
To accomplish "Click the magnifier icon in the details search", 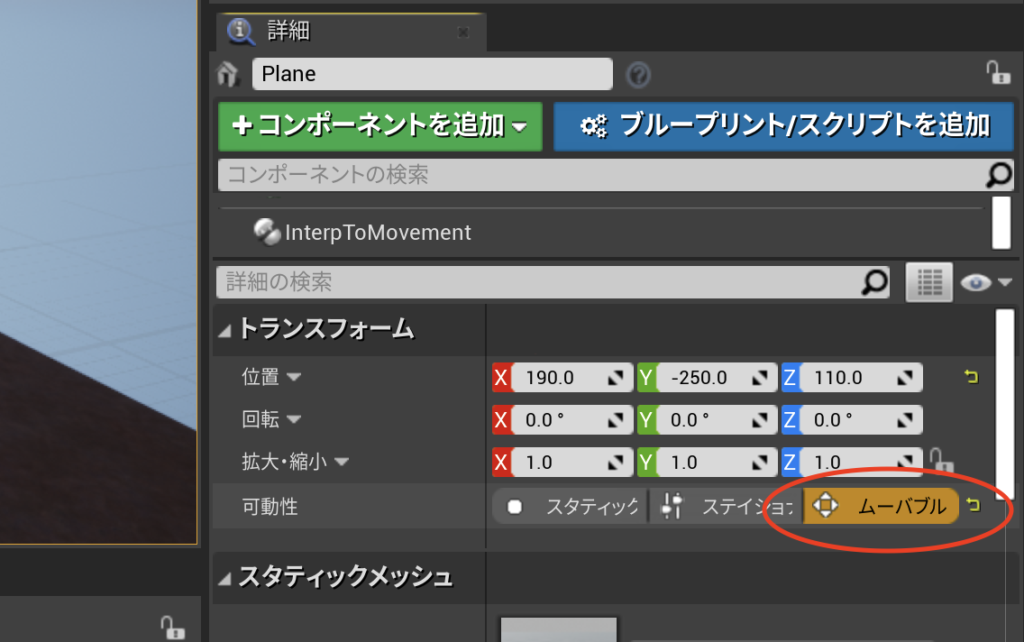I will click(x=875, y=282).
